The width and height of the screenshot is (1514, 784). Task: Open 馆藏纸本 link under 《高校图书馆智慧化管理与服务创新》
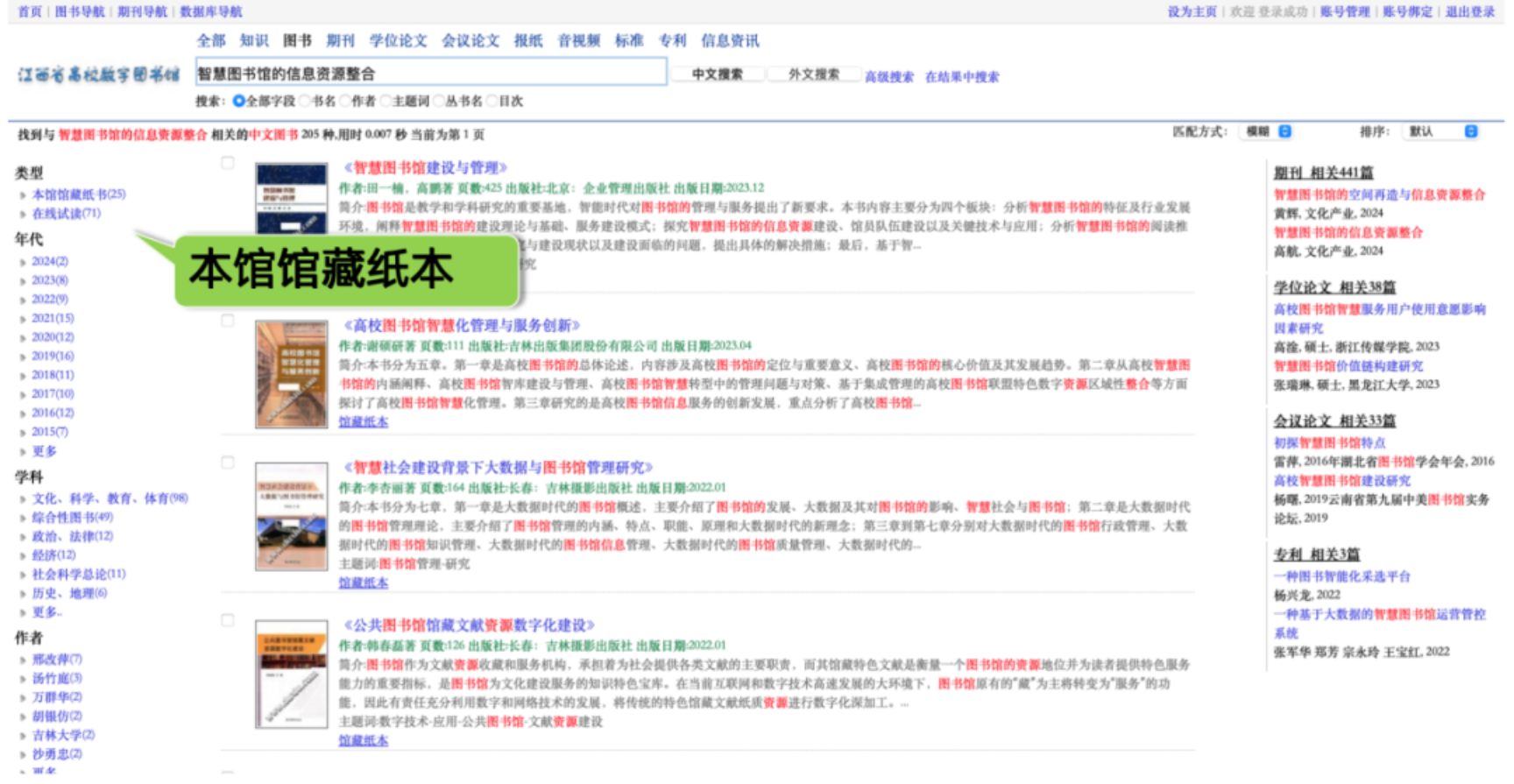click(x=363, y=422)
